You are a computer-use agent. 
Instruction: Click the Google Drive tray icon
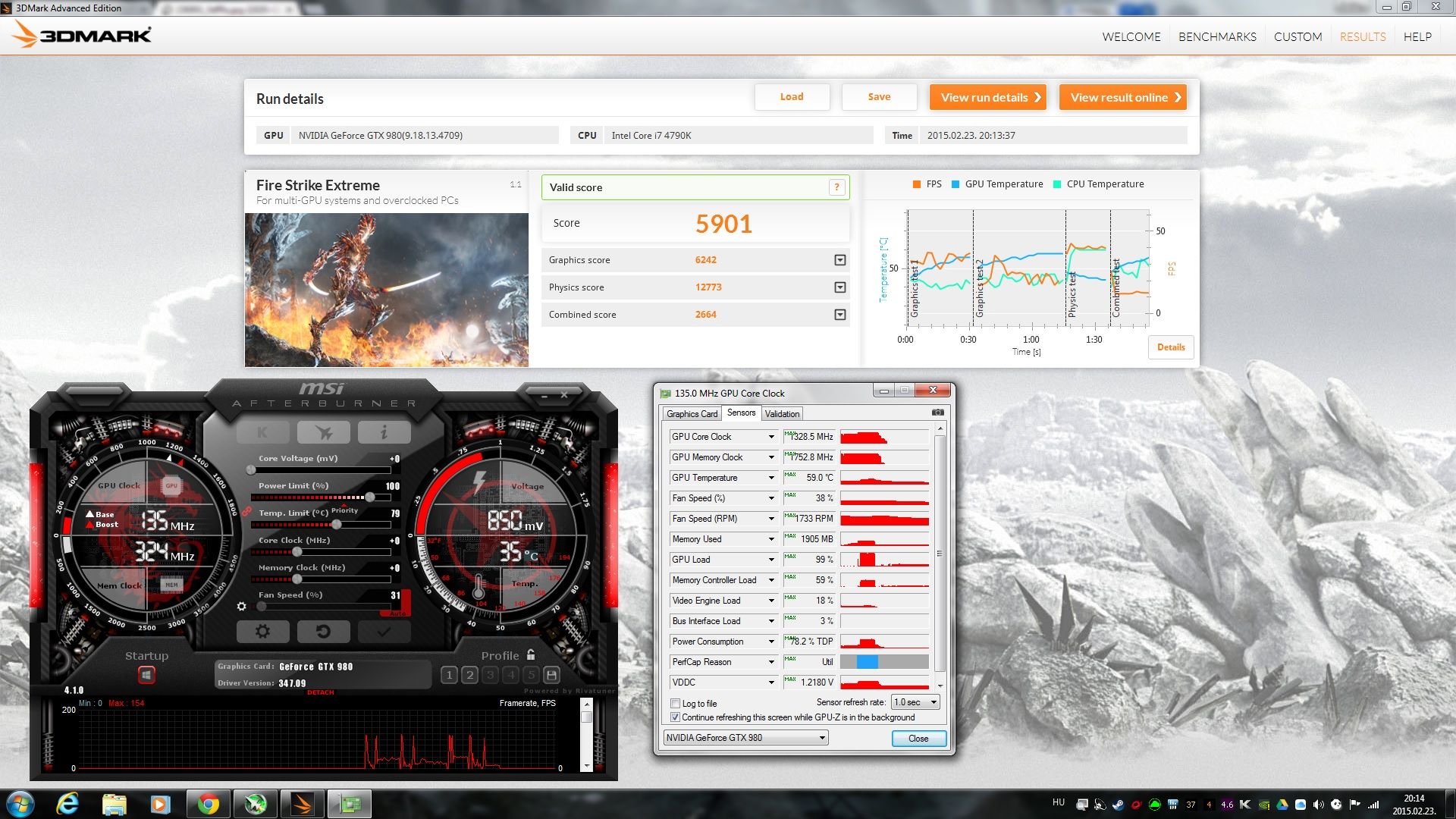1282,805
